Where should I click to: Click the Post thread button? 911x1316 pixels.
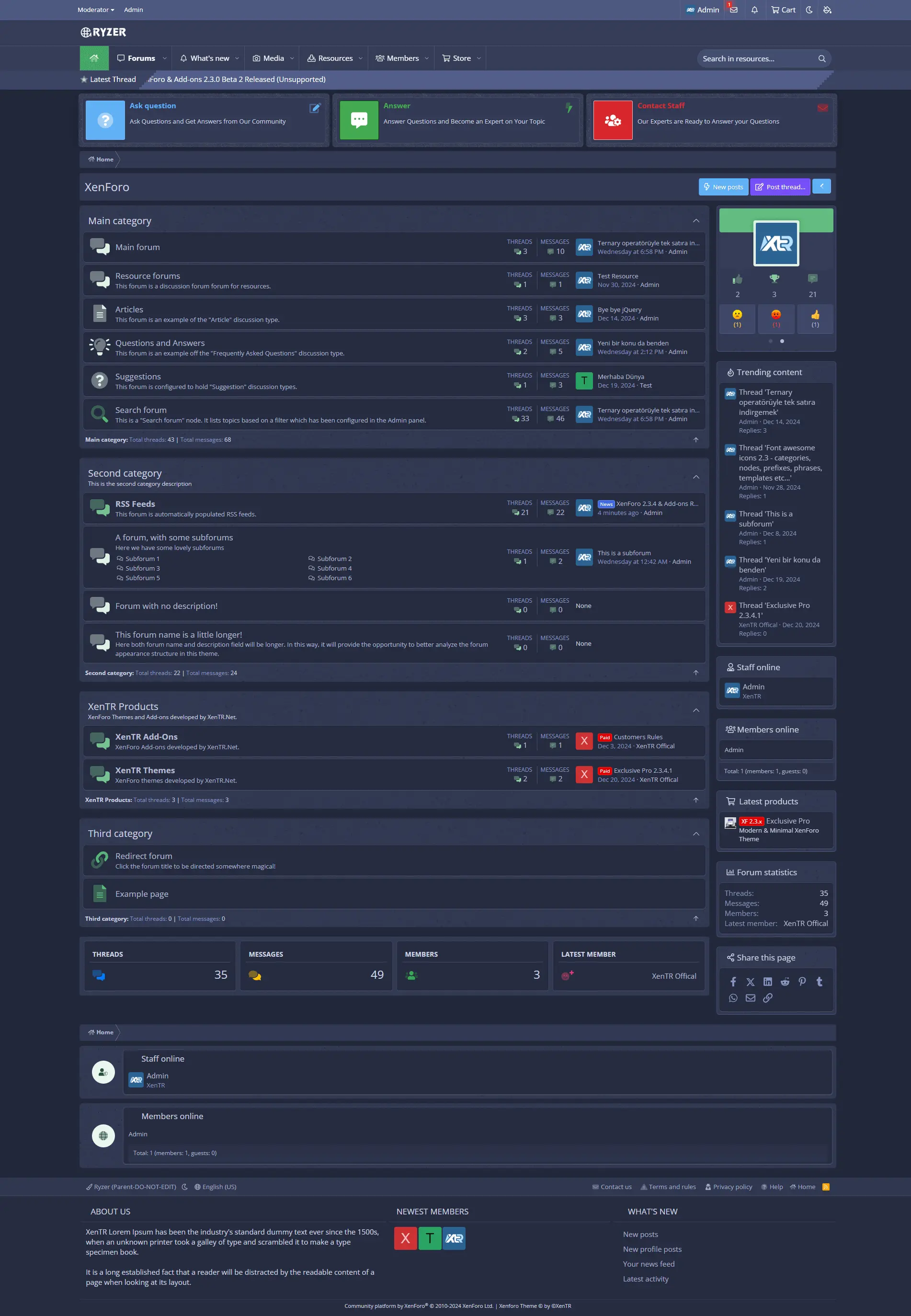pos(780,187)
